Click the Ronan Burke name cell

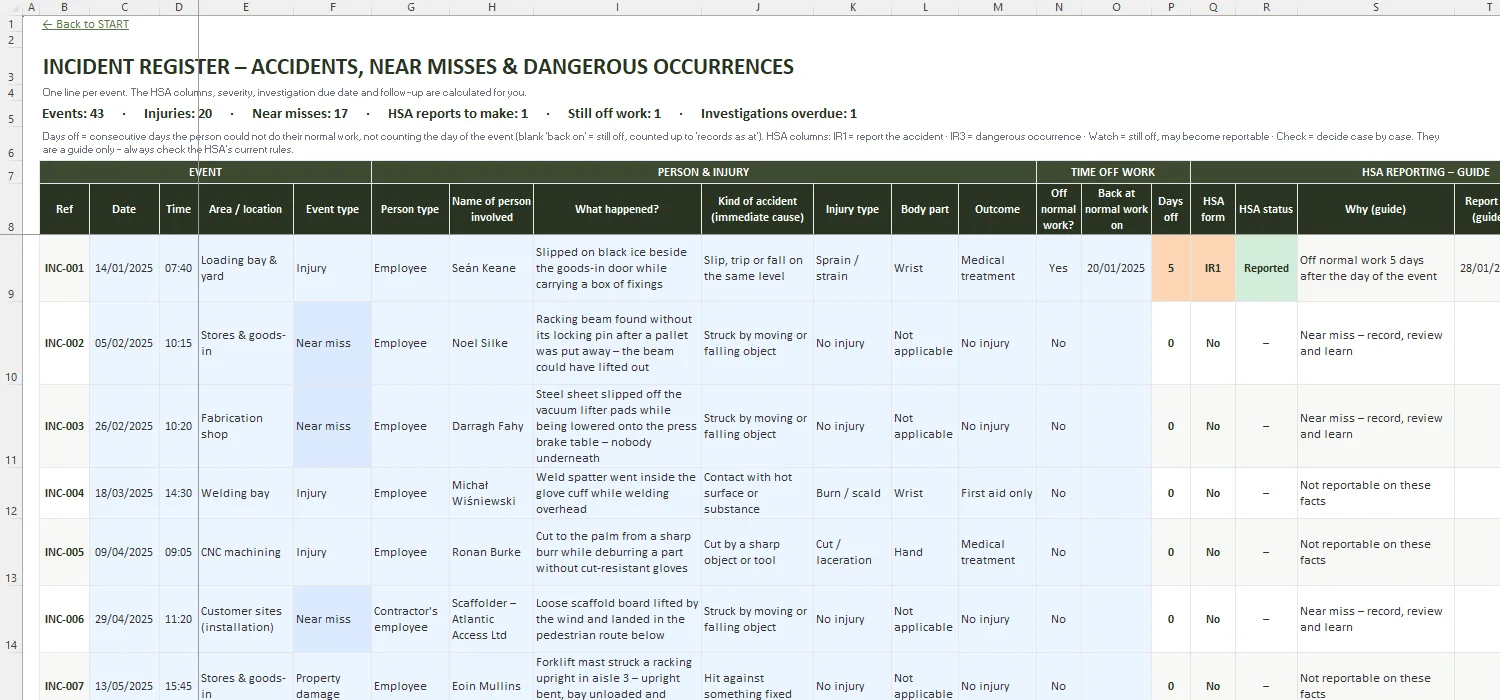(x=491, y=552)
